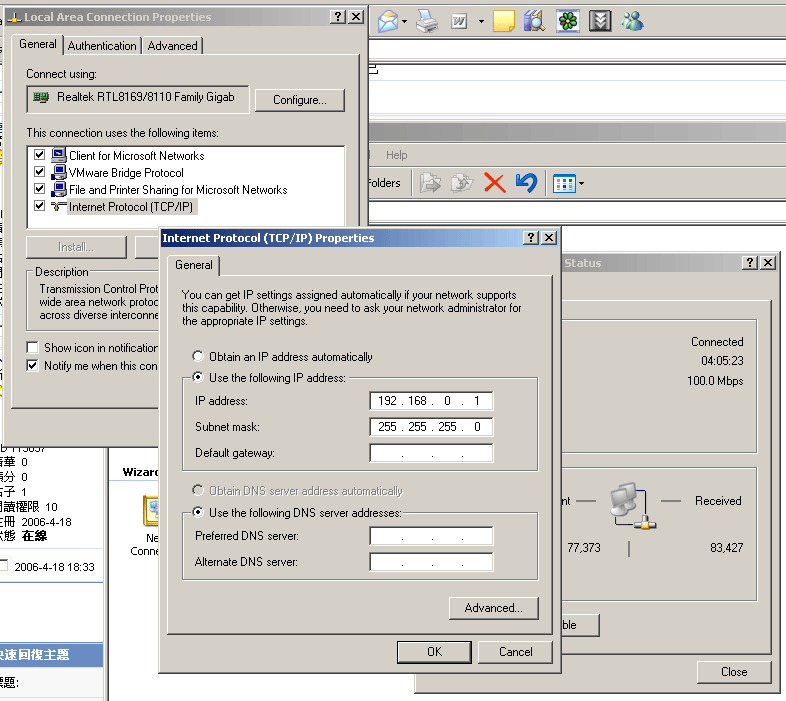The width and height of the screenshot is (786, 701).
Task: Expand the Views button dropdown
Action: [581, 184]
